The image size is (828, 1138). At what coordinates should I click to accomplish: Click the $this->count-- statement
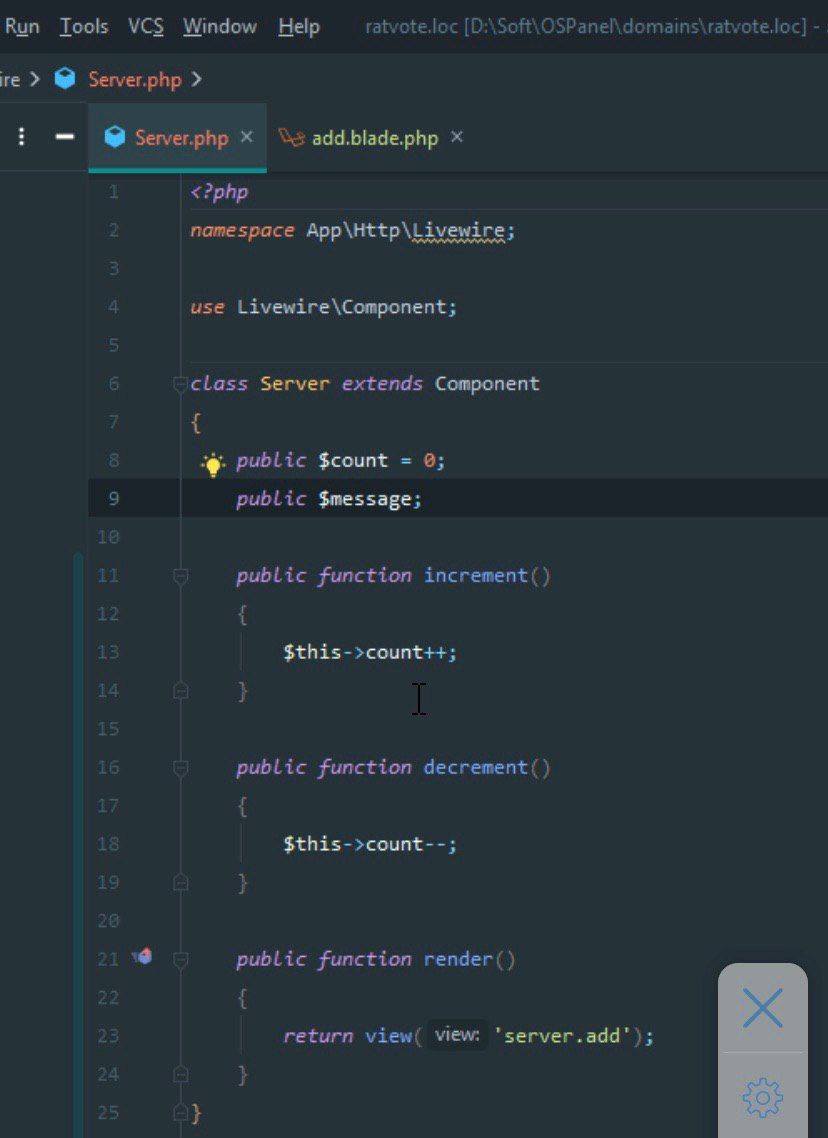tap(370, 843)
